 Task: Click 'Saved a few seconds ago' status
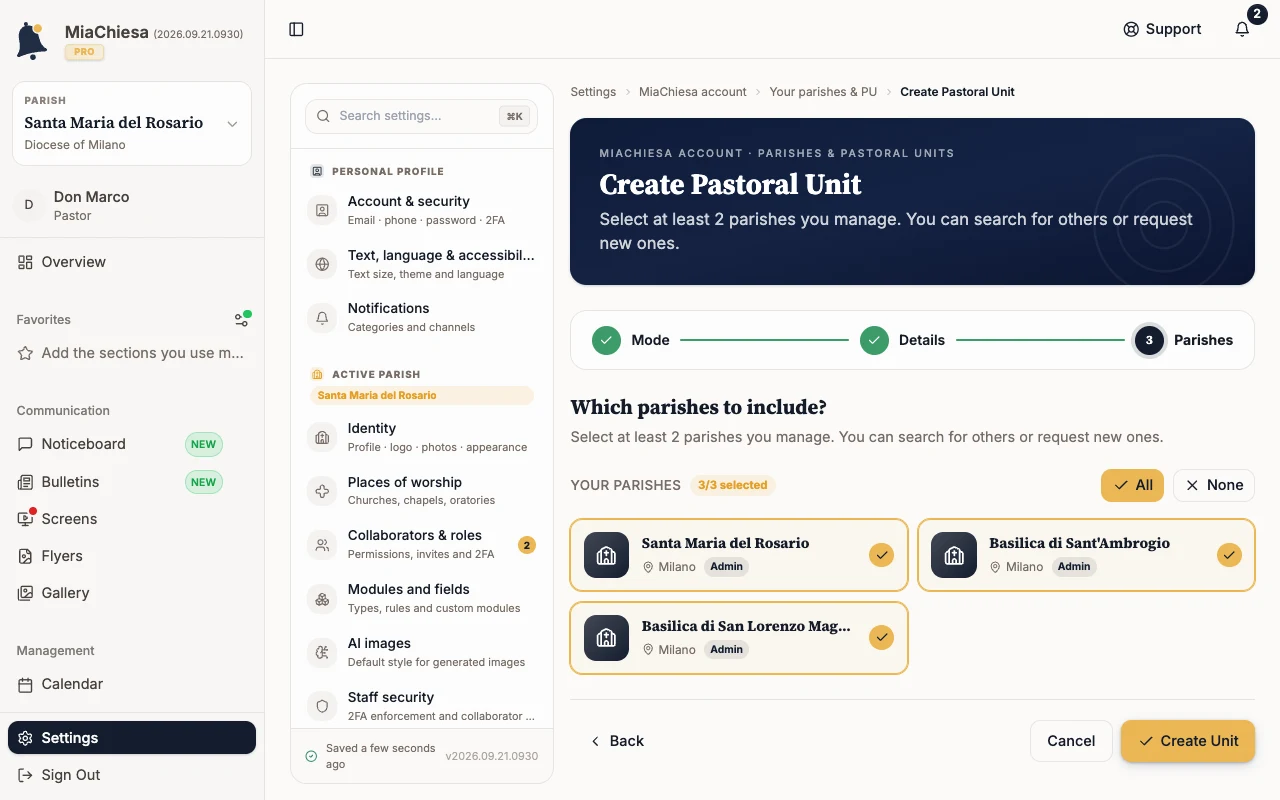click(380, 756)
